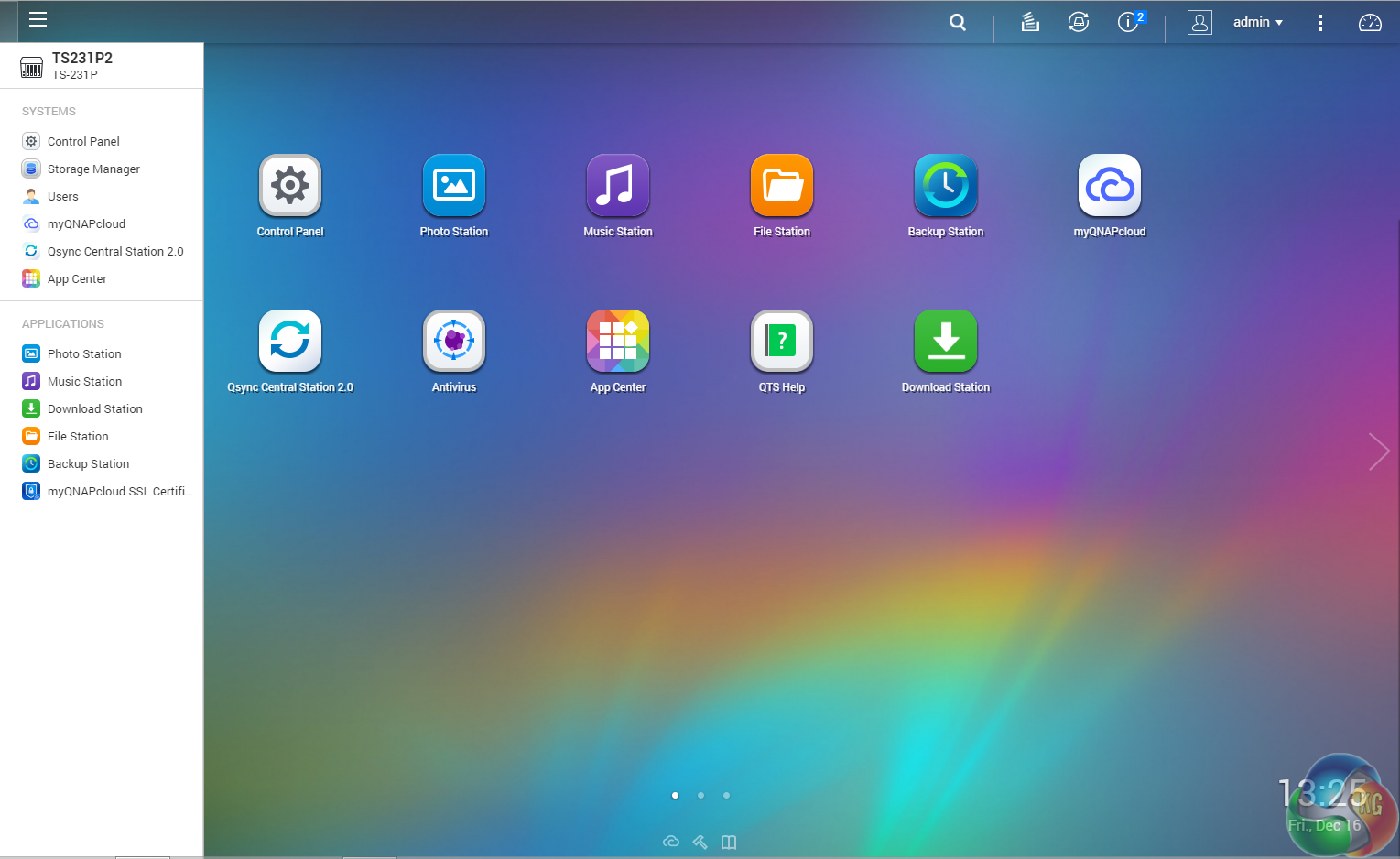Switch to second desktop page dot

point(700,795)
